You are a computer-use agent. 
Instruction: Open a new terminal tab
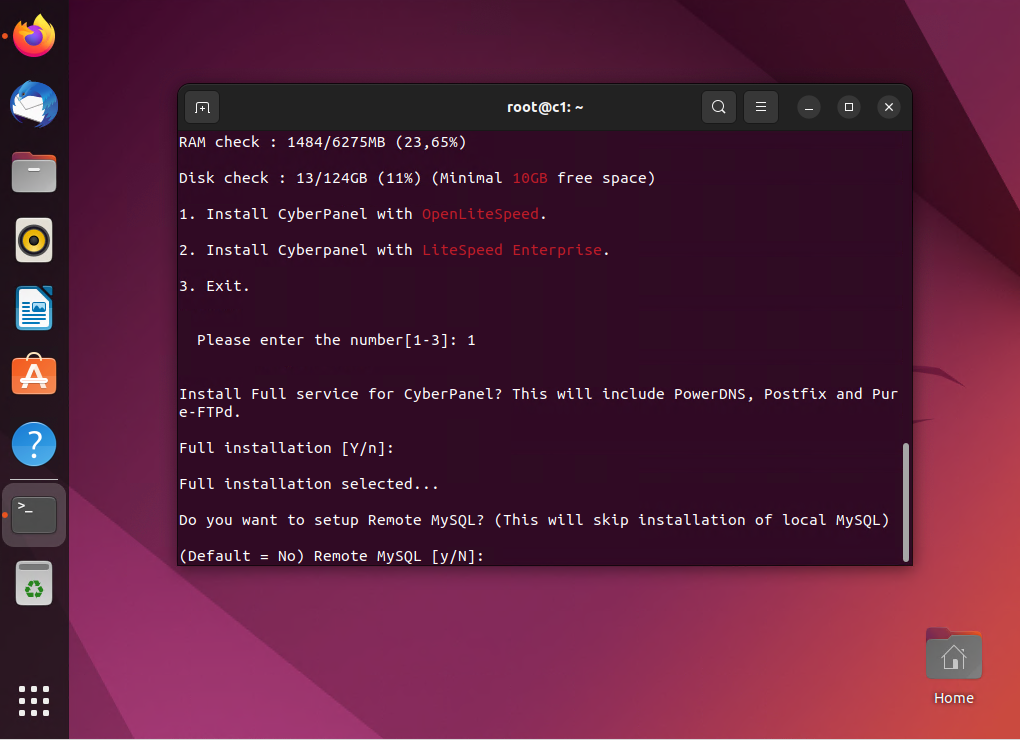[202, 107]
